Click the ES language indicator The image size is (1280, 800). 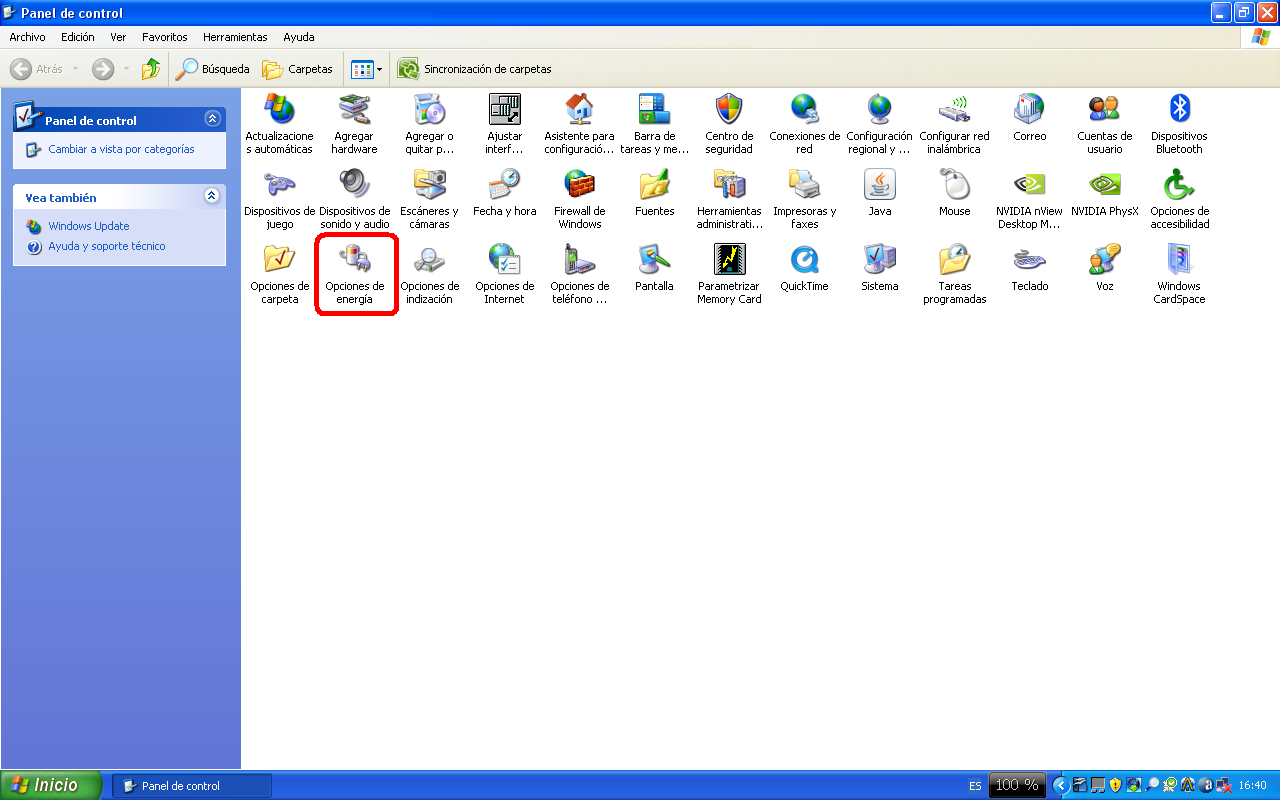[x=975, y=786]
